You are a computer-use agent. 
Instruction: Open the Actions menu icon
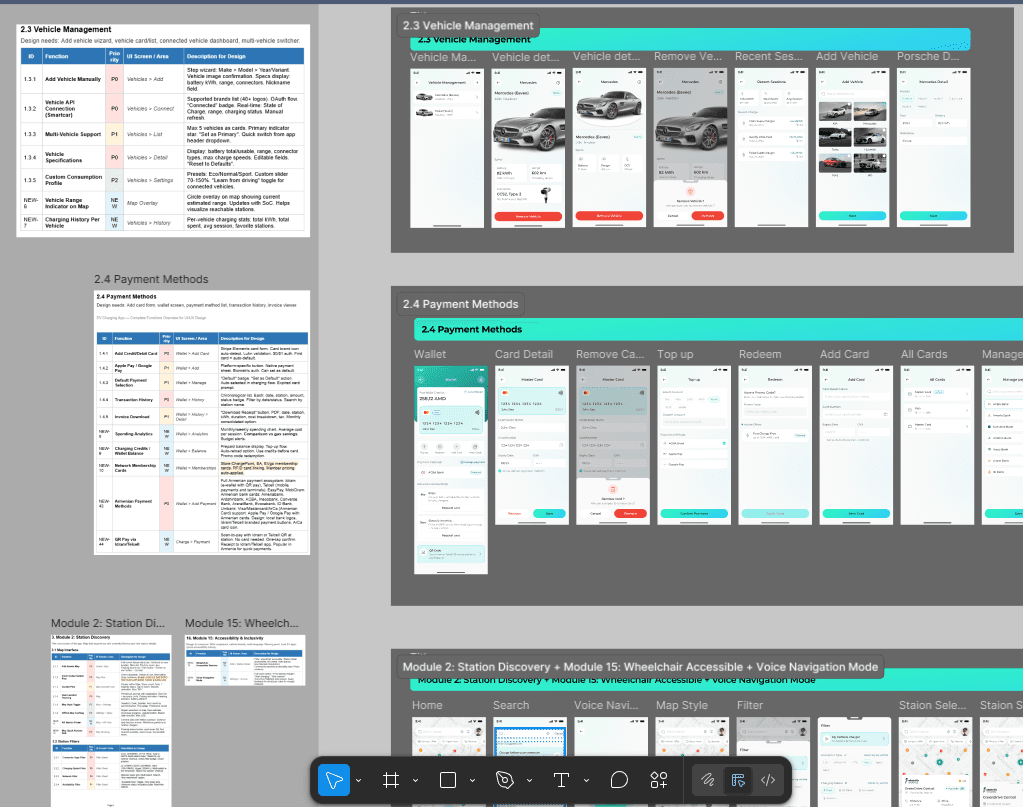point(659,780)
